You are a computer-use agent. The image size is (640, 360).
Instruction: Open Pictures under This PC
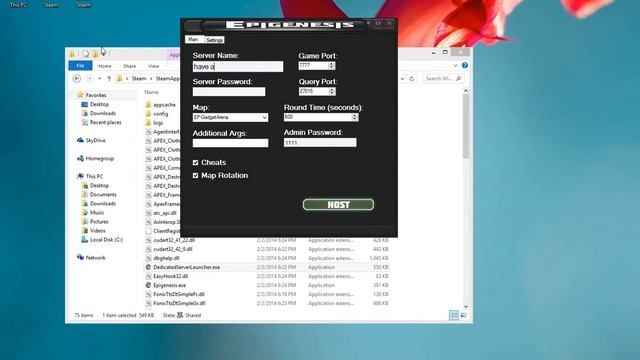pos(99,221)
